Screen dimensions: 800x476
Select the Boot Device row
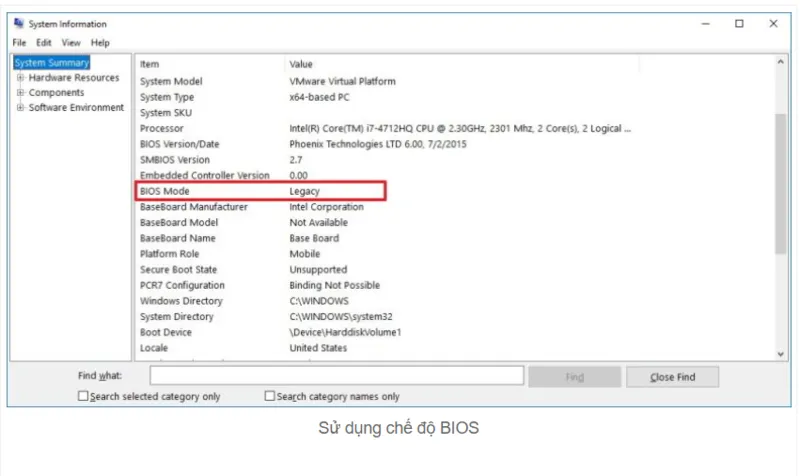(385, 333)
